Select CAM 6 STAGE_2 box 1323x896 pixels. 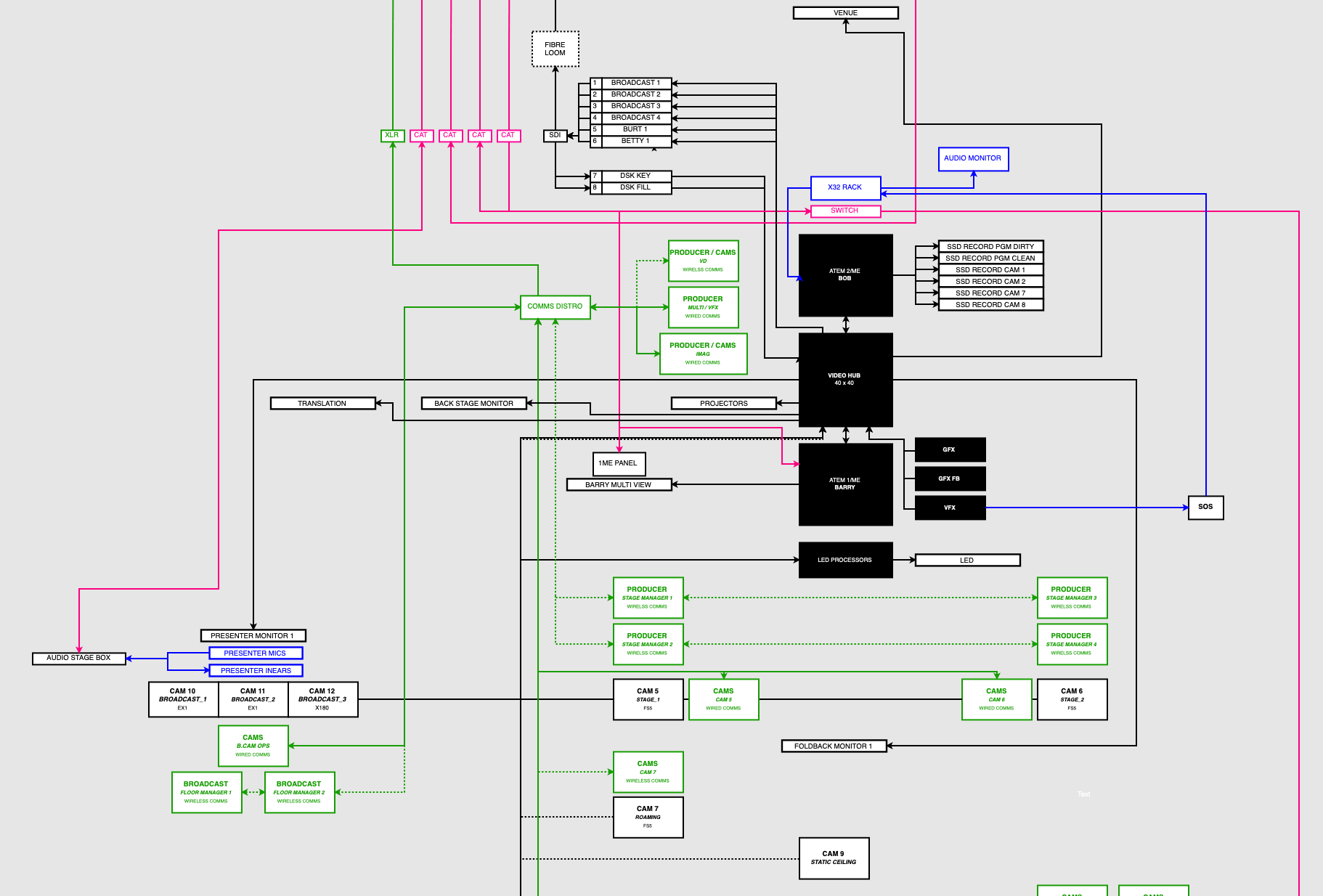tap(1072, 699)
